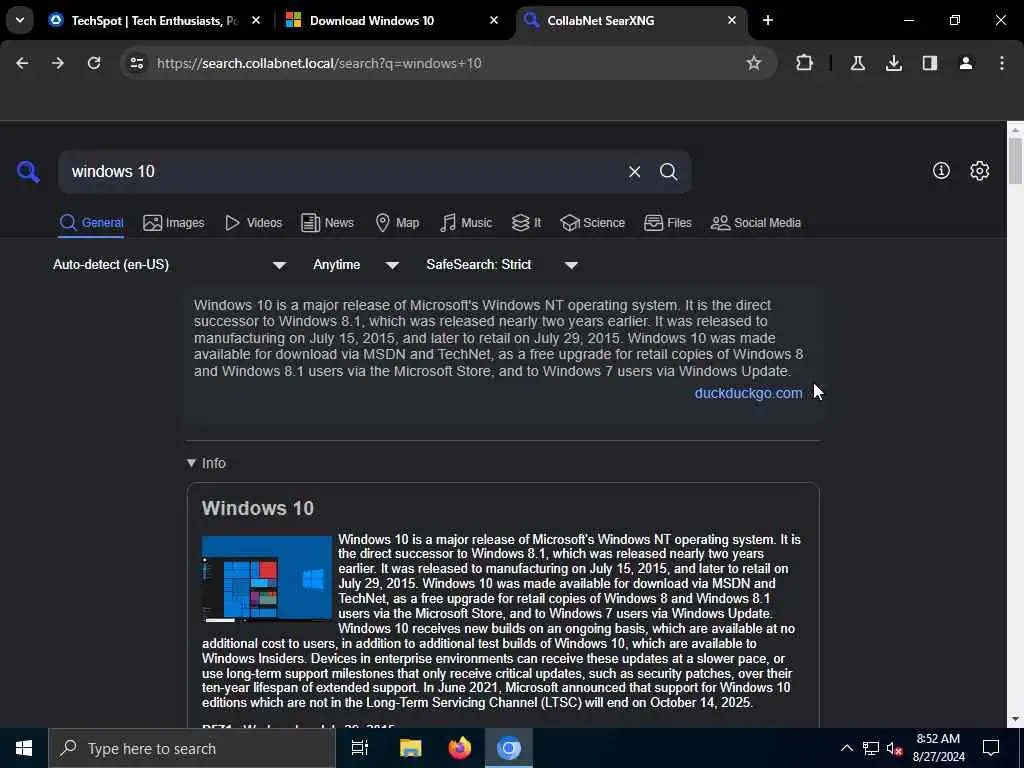Image resolution: width=1024 pixels, height=768 pixels.
Task: Clear the search query with X icon
Action: pyautogui.click(x=634, y=172)
